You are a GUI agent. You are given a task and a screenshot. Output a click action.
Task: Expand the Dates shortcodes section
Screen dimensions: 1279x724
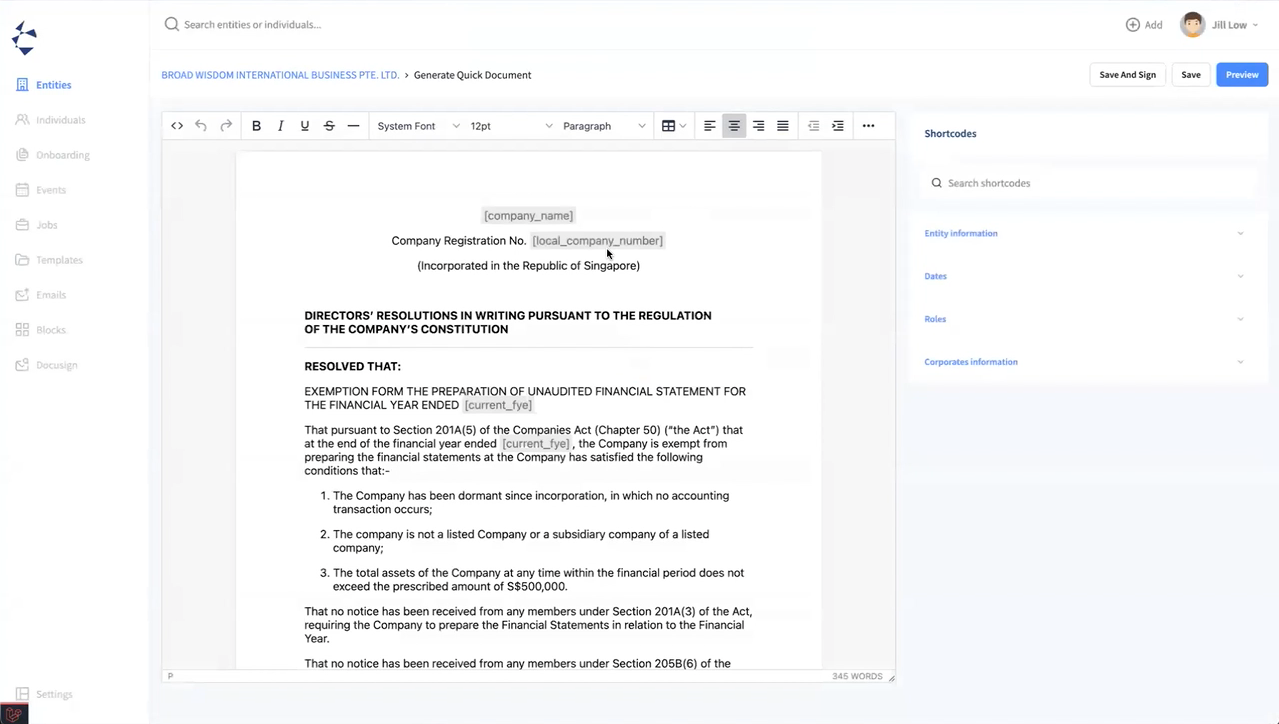pyautogui.click(x=1084, y=276)
